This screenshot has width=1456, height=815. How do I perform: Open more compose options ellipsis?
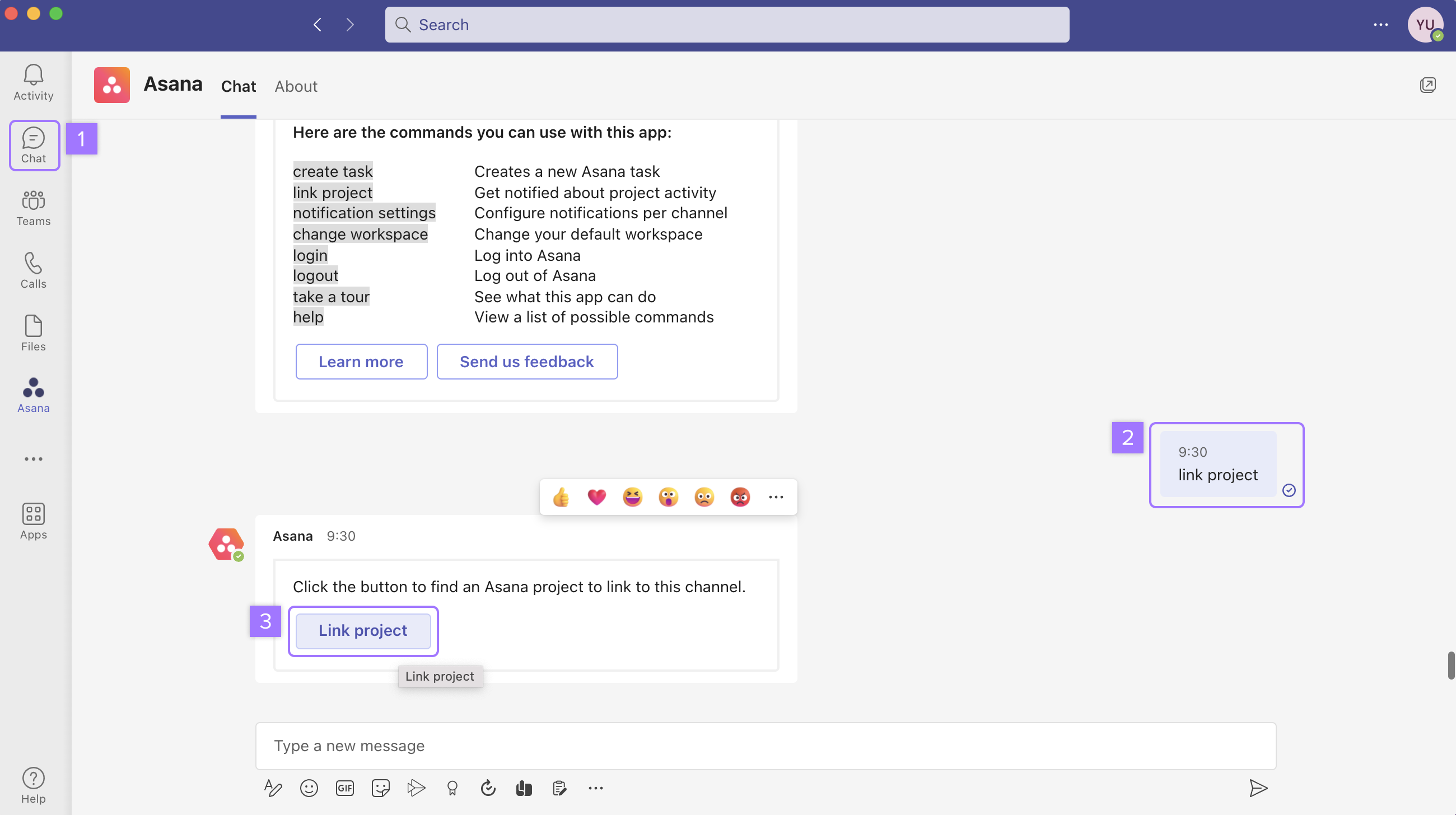coord(596,788)
